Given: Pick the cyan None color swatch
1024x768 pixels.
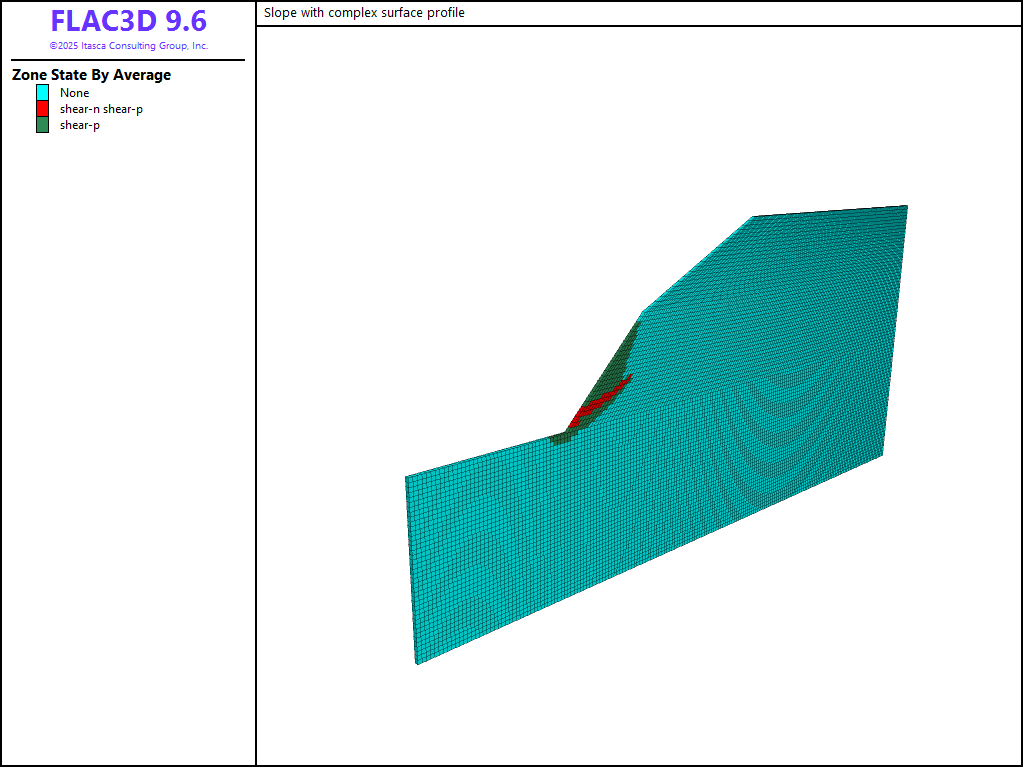Looking at the screenshot, I should click(42, 93).
